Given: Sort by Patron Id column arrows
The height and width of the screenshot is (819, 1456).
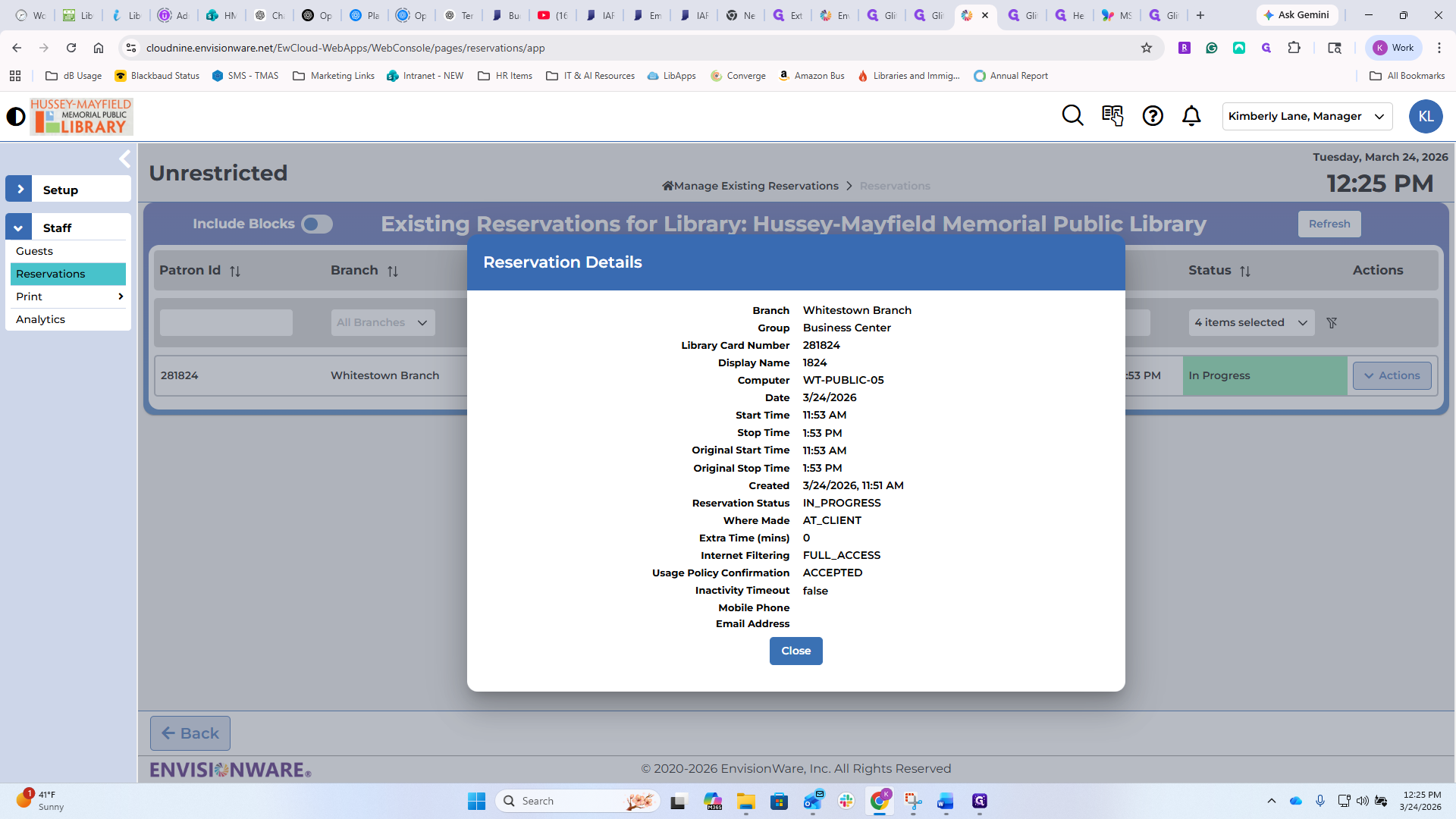Looking at the screenshot, I should pyautogui.click(x=235, y=271).
